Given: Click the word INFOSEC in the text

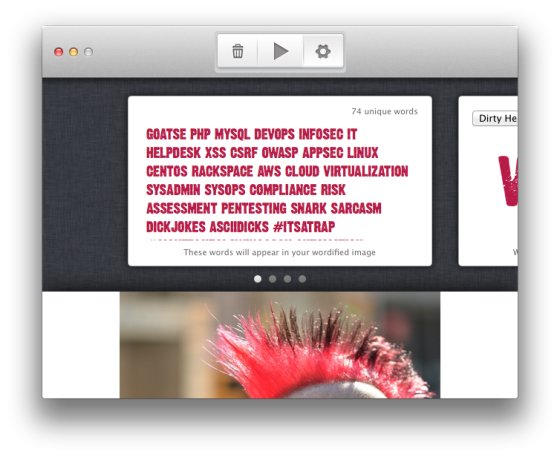Looking at the screenshot, I should point(321,134).
